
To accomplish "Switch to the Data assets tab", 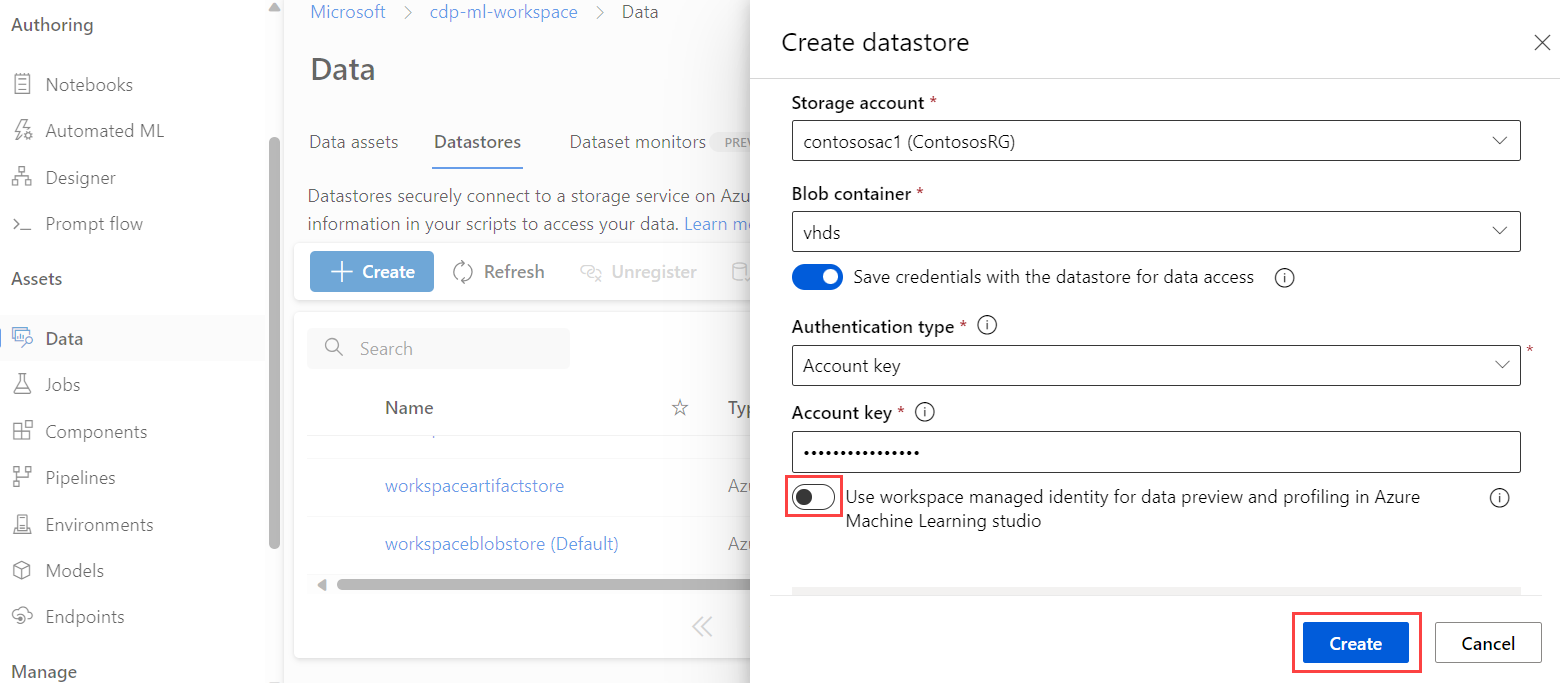I will [x=354, y=142].
